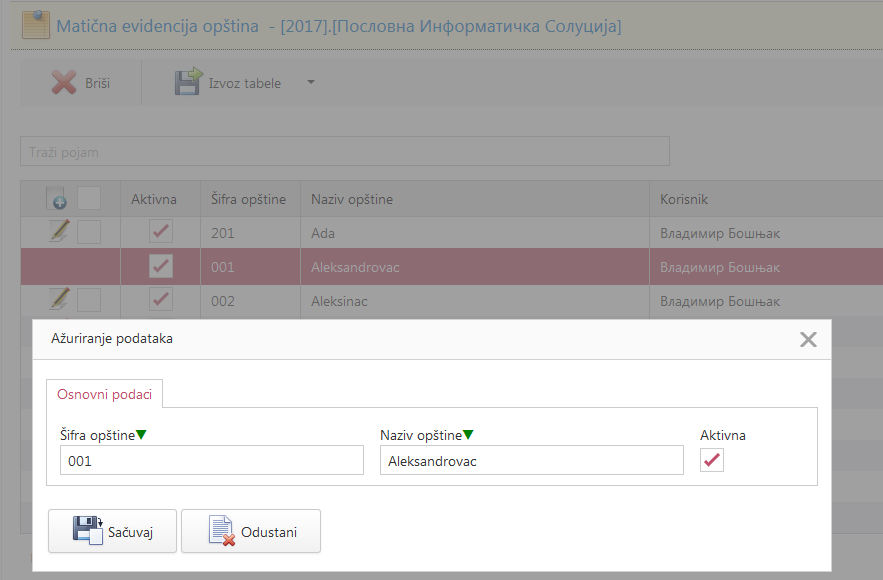Tick the select-all checkbox in table header

coord(89,199)
